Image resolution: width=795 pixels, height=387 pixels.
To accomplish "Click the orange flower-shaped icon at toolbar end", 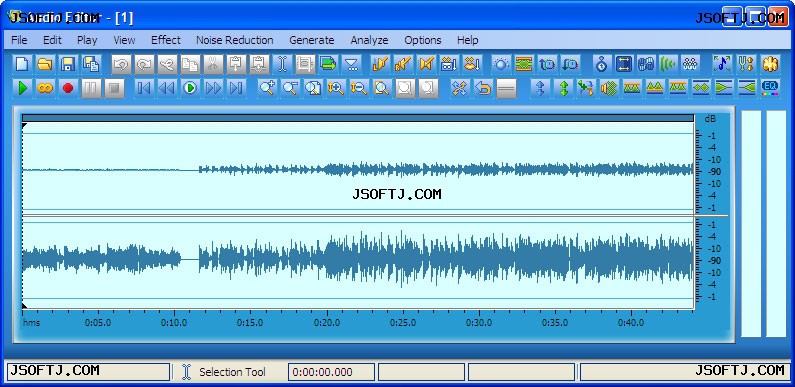I will 770,64.
